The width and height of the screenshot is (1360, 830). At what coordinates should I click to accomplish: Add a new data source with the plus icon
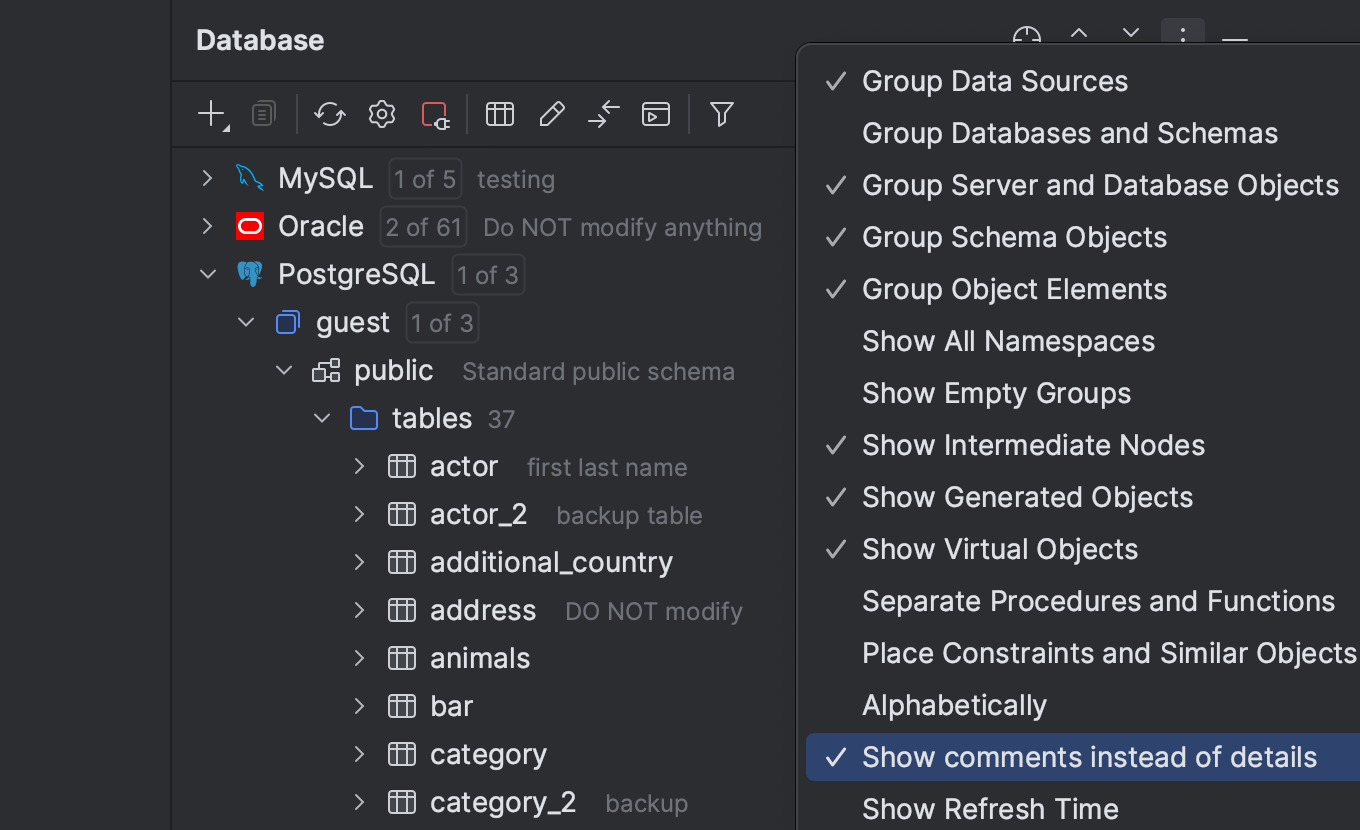pyautogui.click(x=208, y=114)
